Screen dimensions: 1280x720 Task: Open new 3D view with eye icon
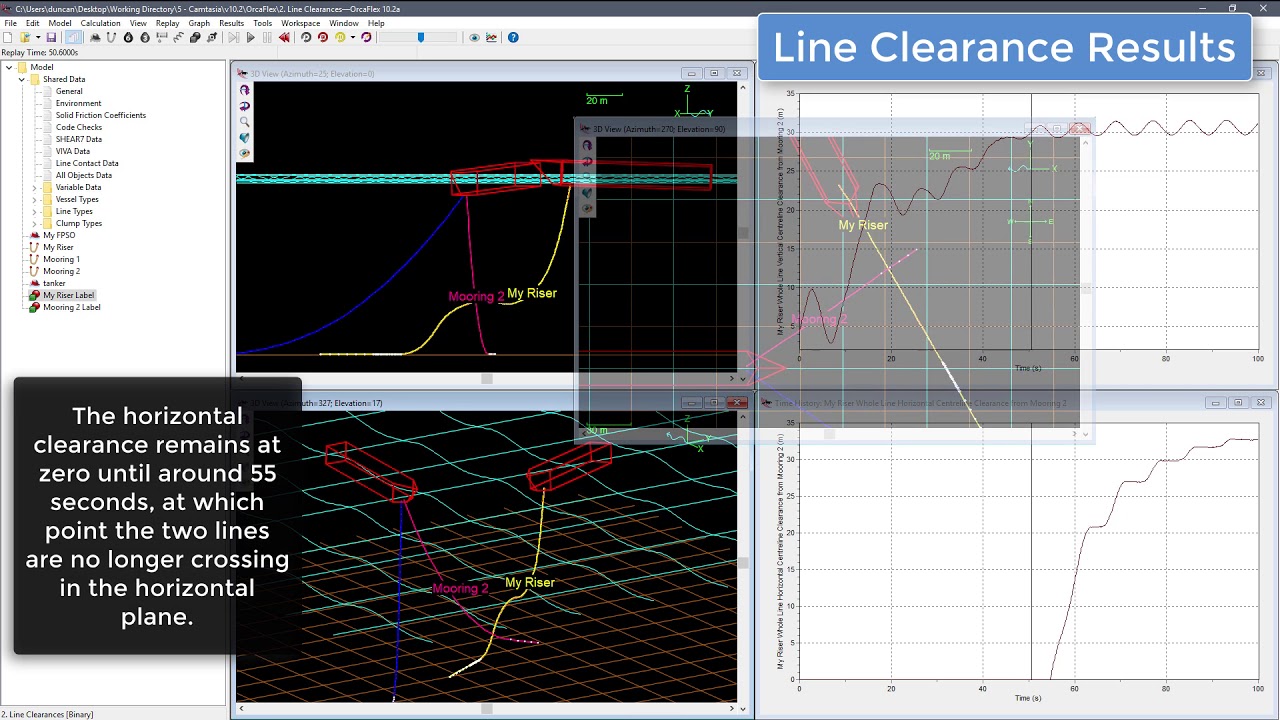[475, 37]
